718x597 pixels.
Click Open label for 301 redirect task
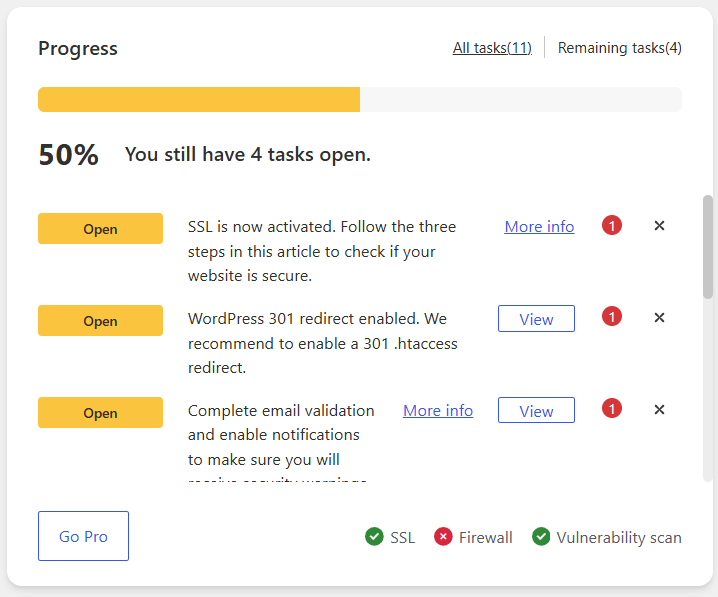click(x=100, y=320)
